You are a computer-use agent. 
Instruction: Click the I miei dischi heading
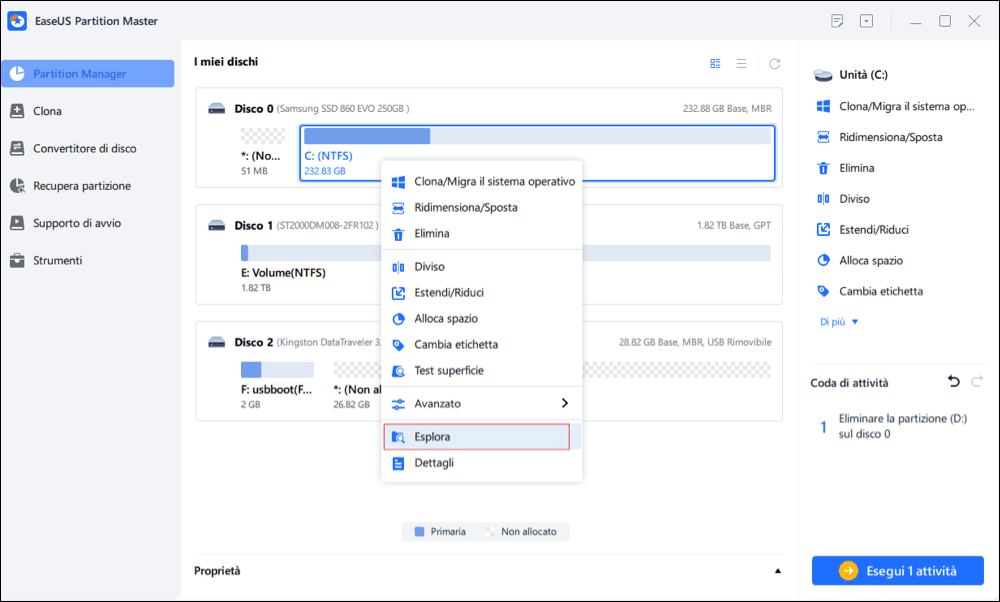pyautogui.click(x=226, y=62)
